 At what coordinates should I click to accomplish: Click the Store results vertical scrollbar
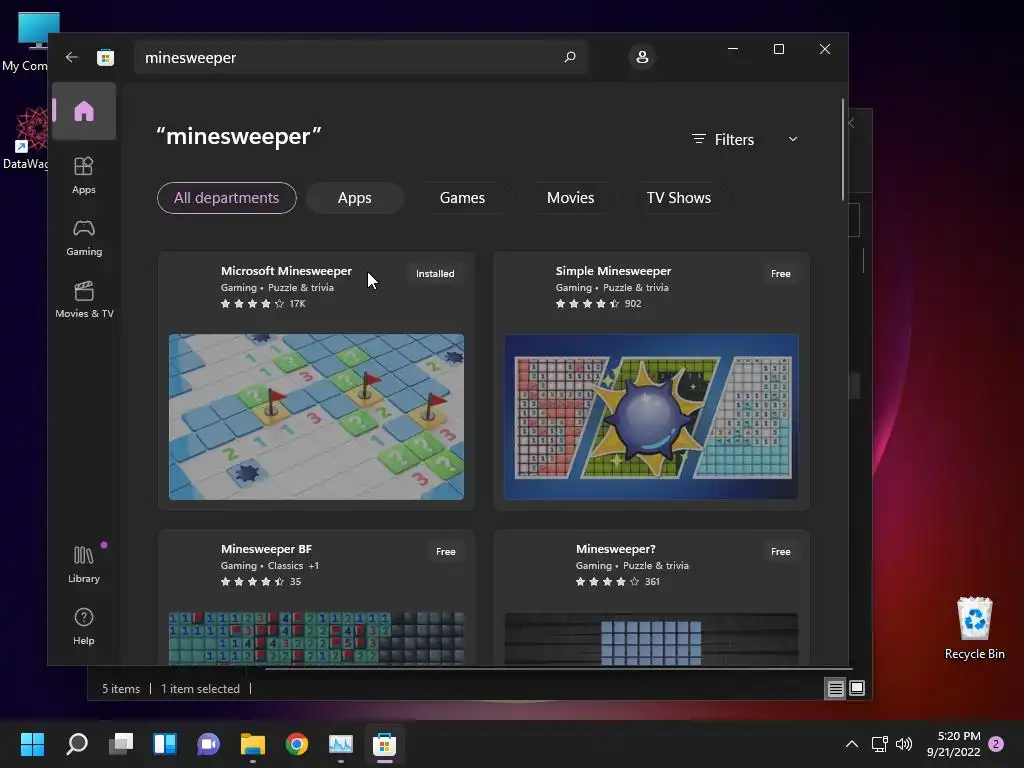(842, 150)
